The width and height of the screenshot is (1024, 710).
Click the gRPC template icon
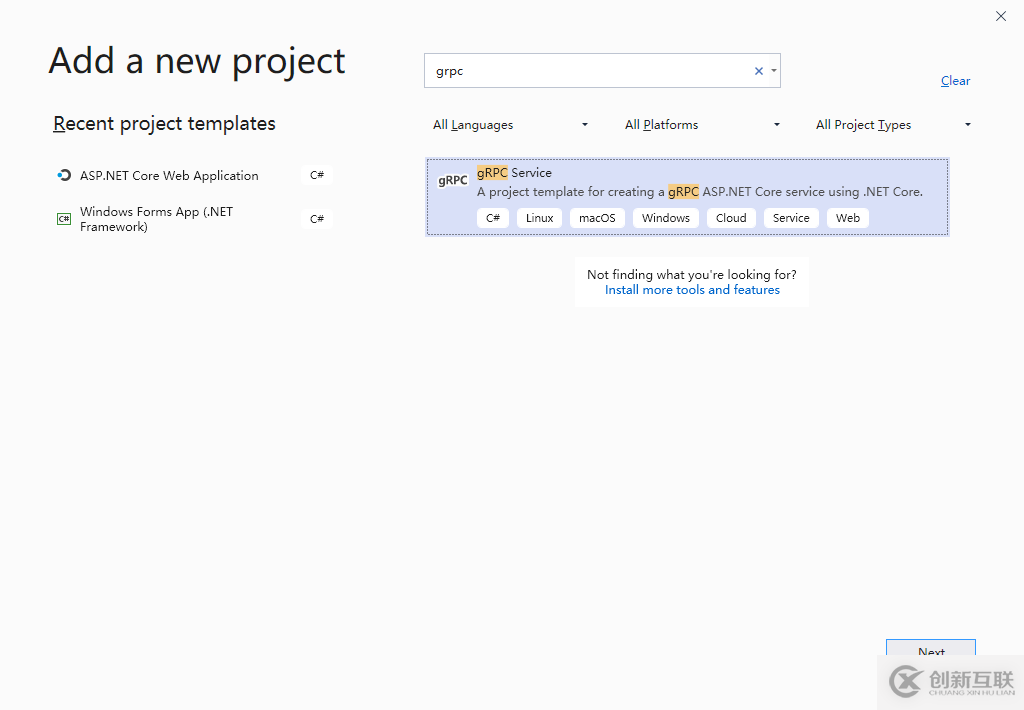click(453, 181)
